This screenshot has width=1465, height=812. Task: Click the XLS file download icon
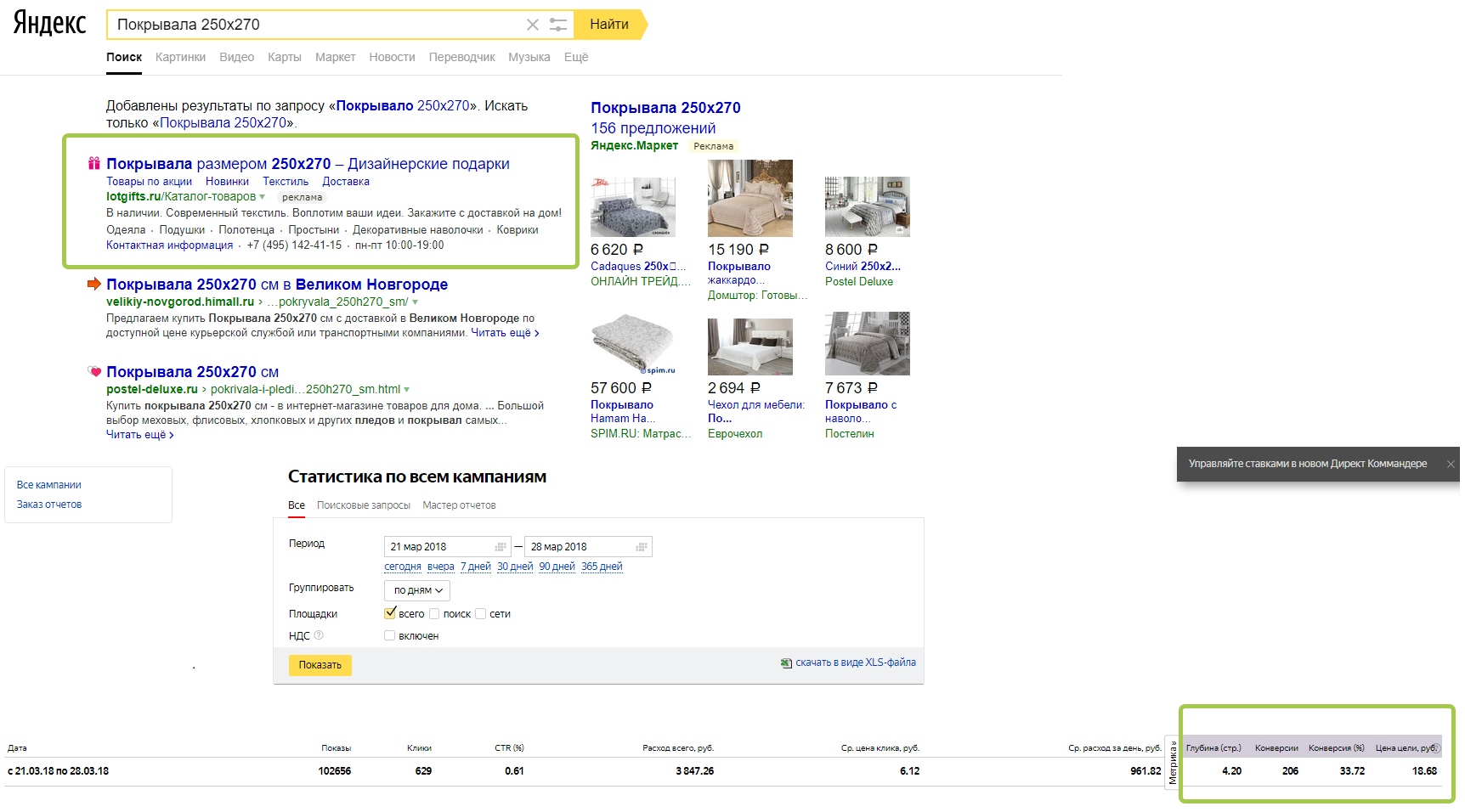pos(786,663)
